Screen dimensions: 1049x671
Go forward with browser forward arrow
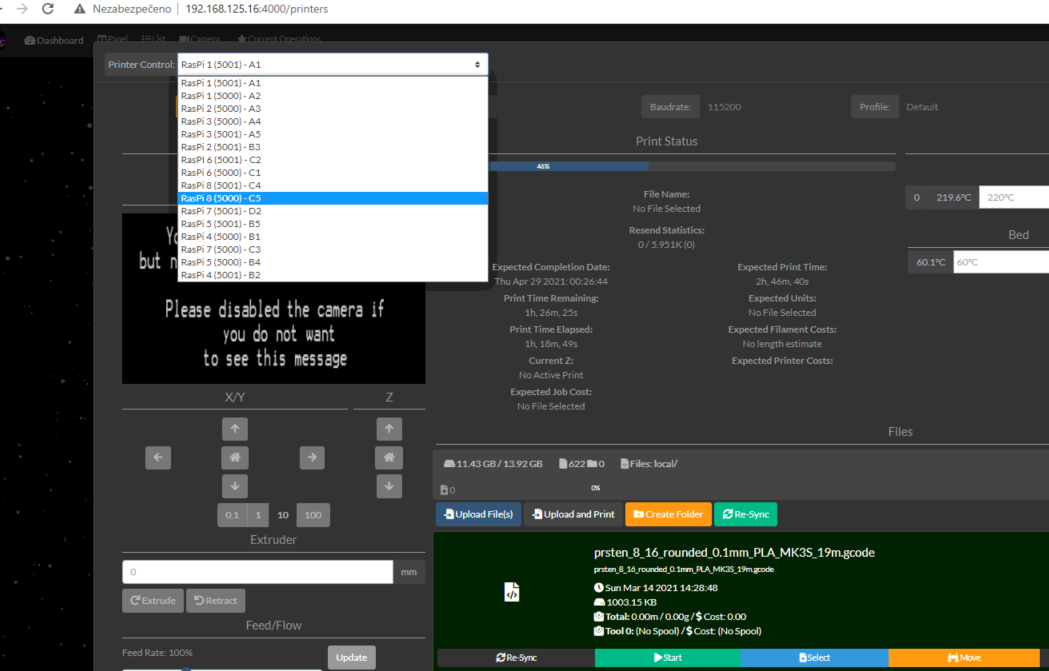pos(22,9)
